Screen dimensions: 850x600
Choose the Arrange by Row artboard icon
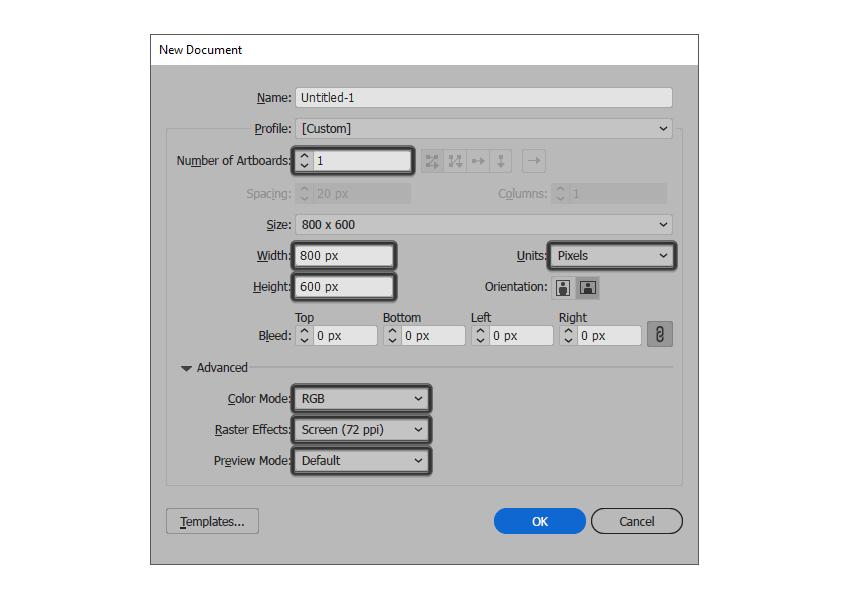(x=478, y=161)
